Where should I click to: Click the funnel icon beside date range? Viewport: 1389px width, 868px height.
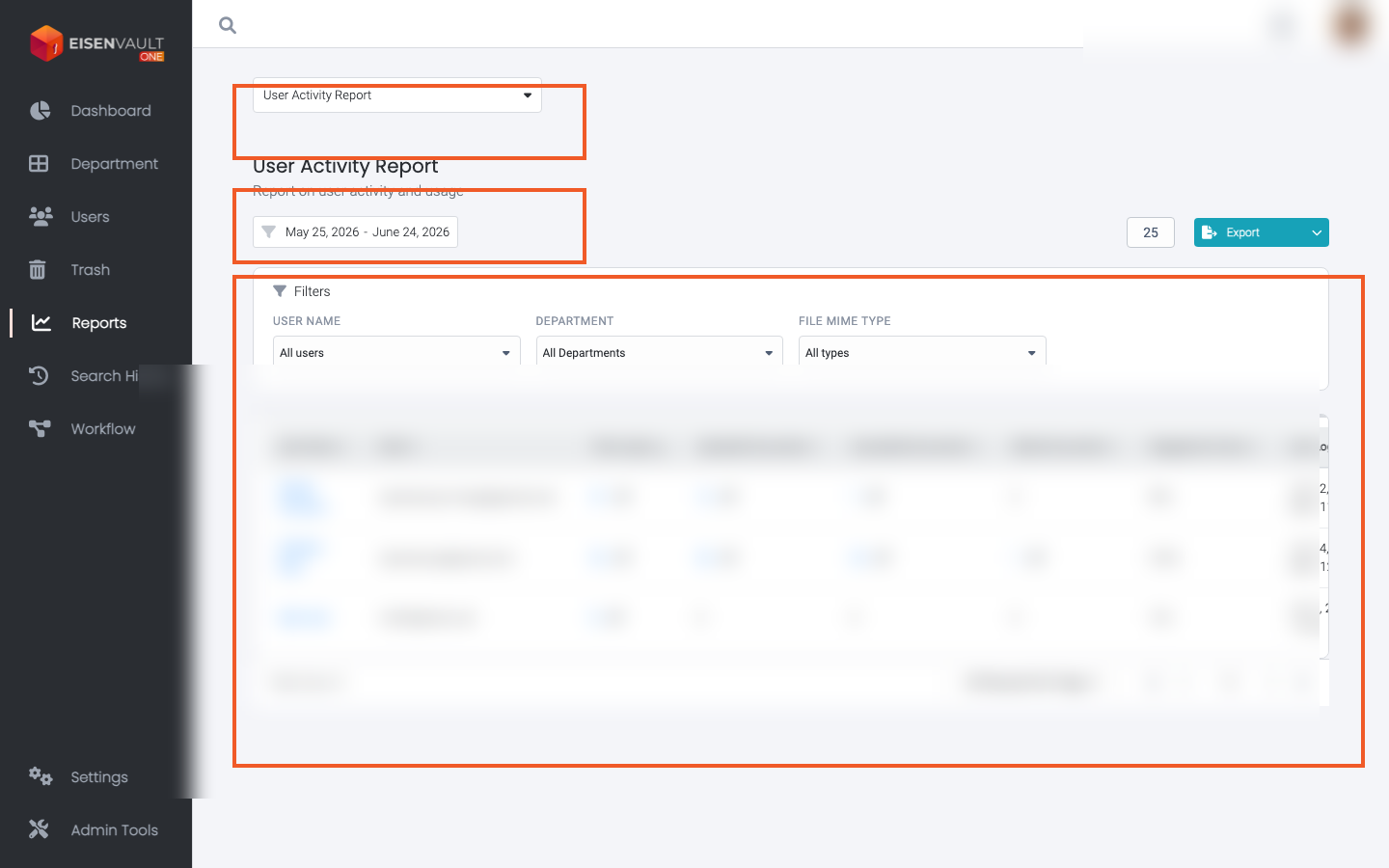tap(269, 232)
